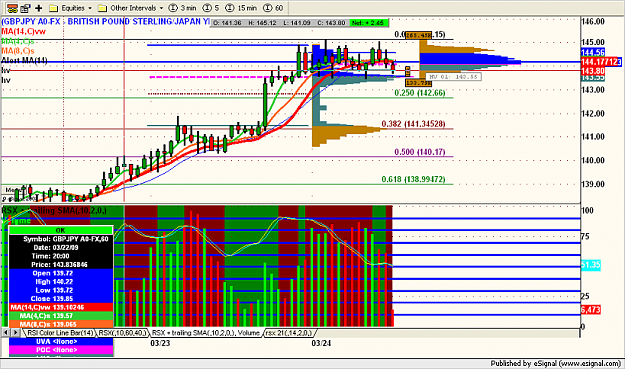Screen dimensions: 625x369
Task: Click the Symbol: GBPJPY A0-FX,60 row
Action: tap(61, 239)
